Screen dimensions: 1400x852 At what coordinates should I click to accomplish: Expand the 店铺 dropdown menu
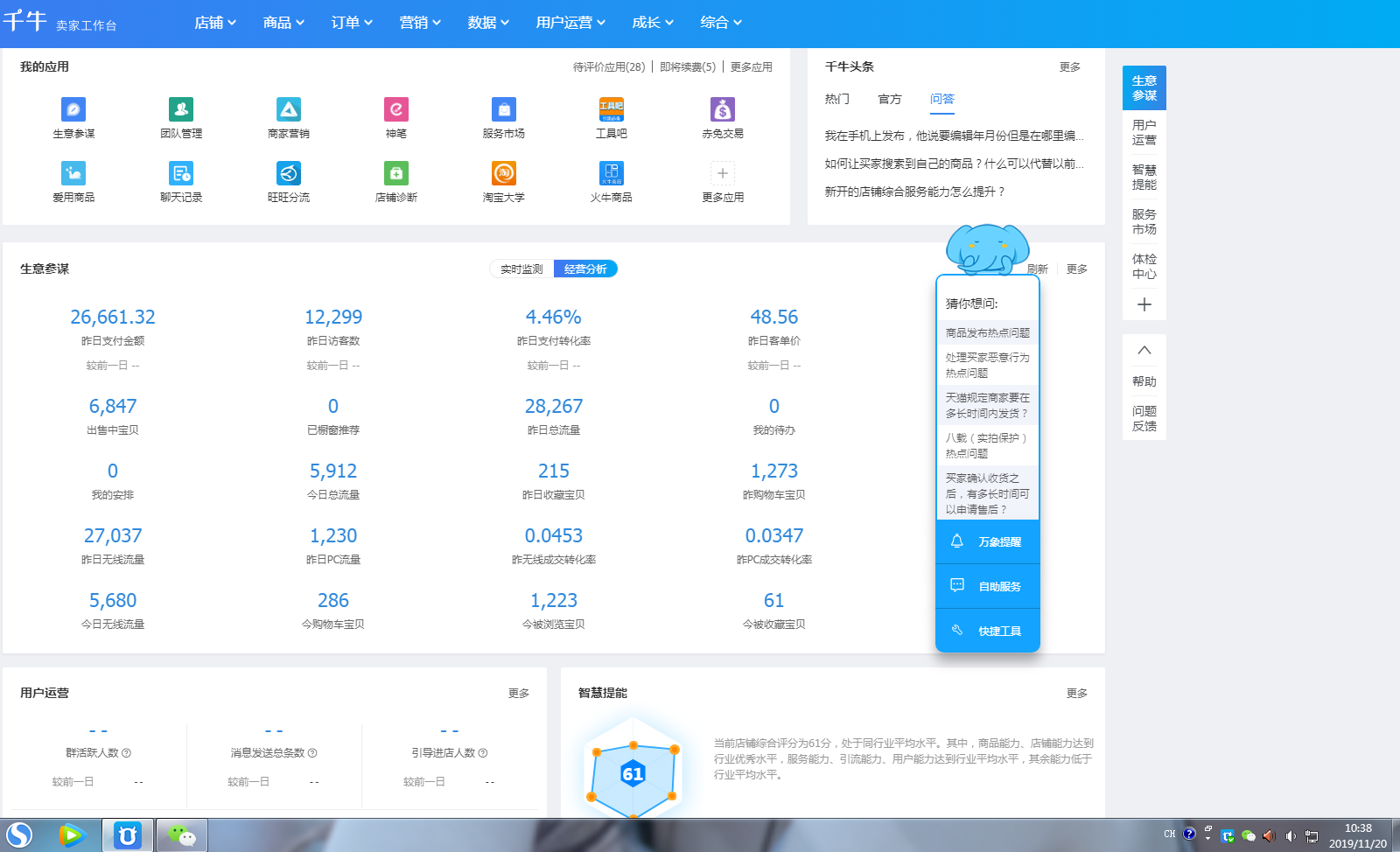pyautogui.click(x=215, y=23)
